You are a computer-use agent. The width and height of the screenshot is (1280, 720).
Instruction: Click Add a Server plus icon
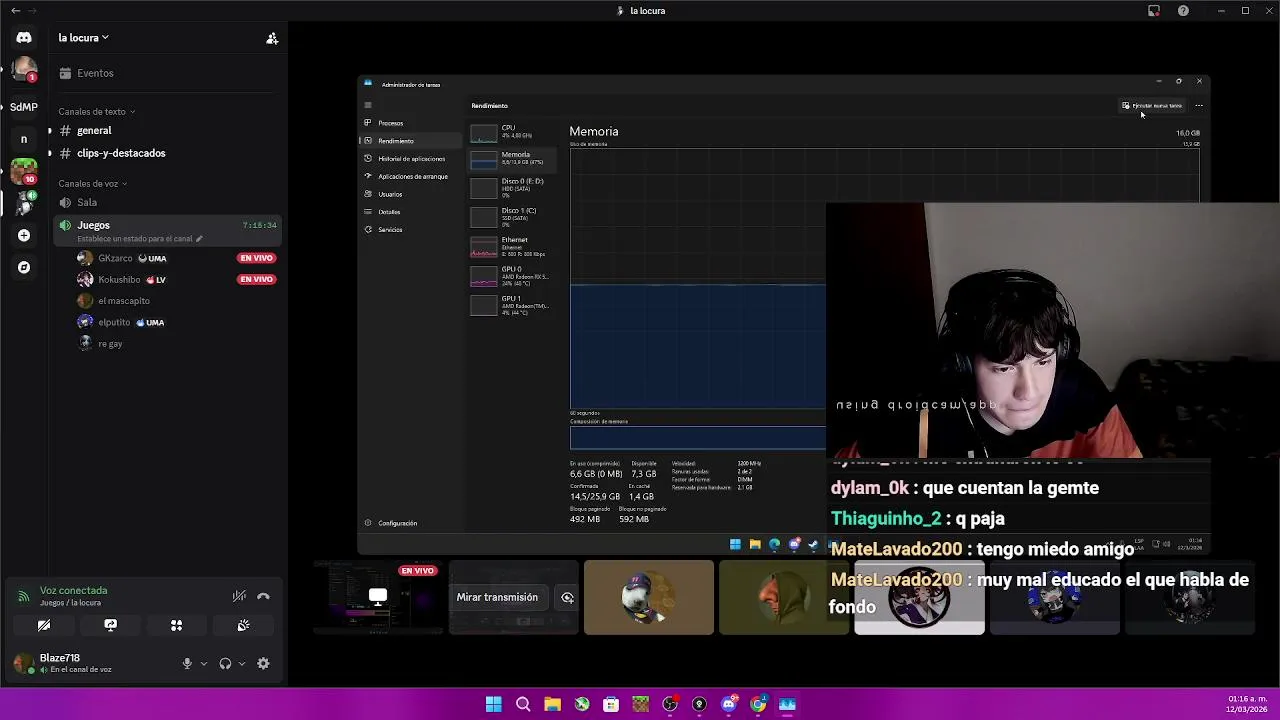[x=24, y=235]
